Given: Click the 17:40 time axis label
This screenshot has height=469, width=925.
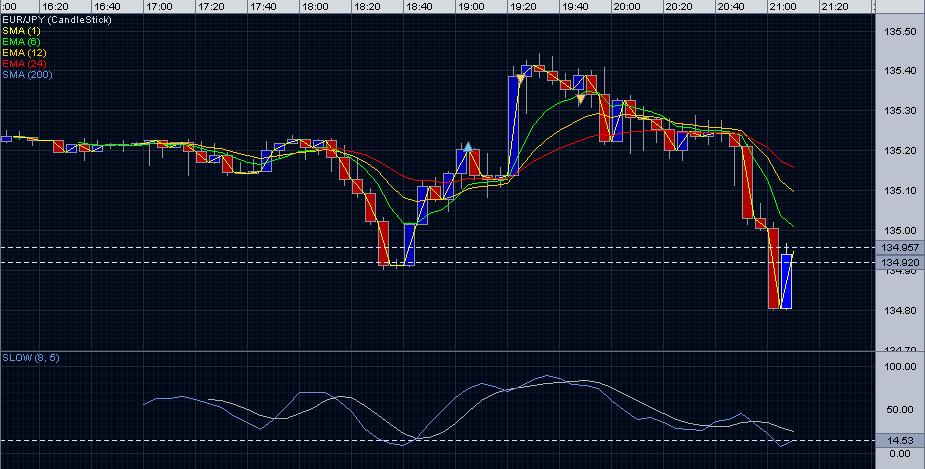Looking at the screenshot, I should [x=263, y=6].
